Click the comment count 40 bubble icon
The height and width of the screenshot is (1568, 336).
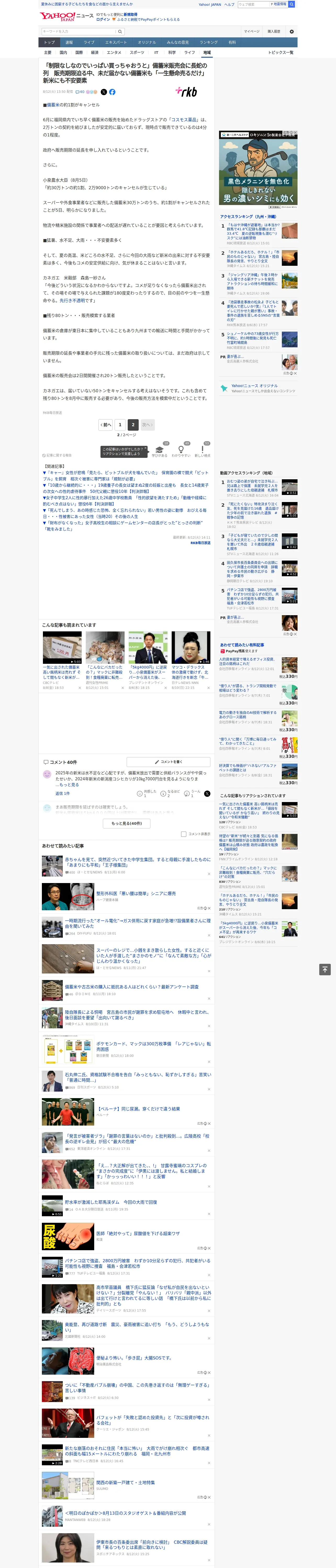click(x=79, y=92)
